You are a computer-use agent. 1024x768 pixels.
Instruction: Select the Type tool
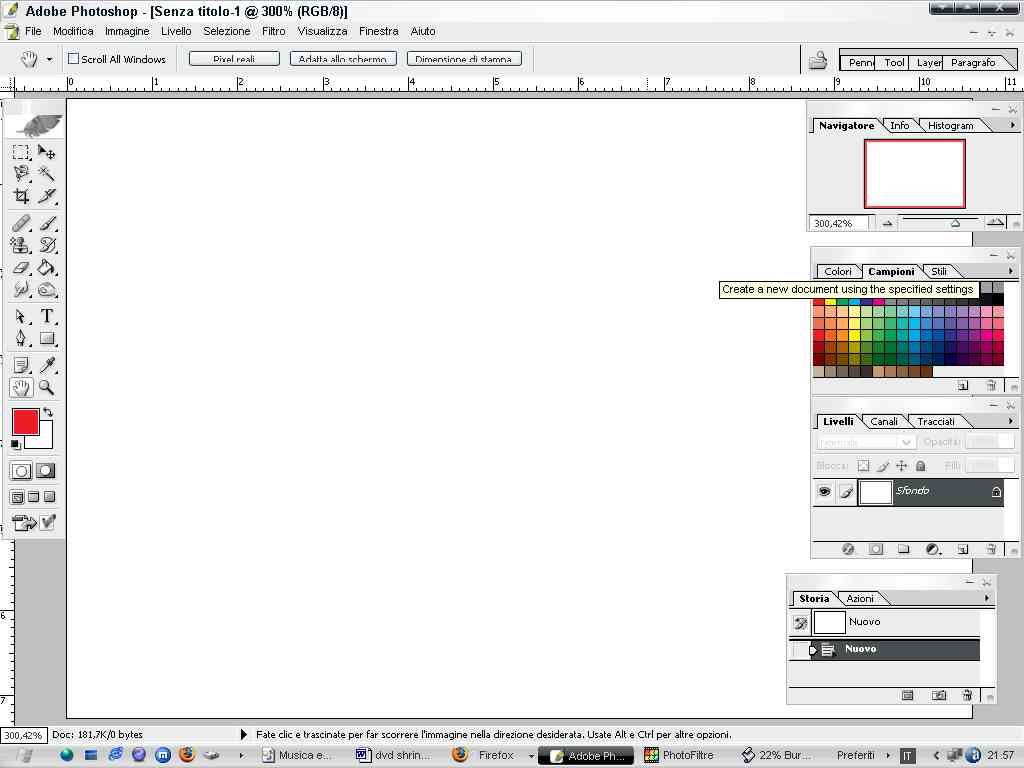(x=46, y=317)
